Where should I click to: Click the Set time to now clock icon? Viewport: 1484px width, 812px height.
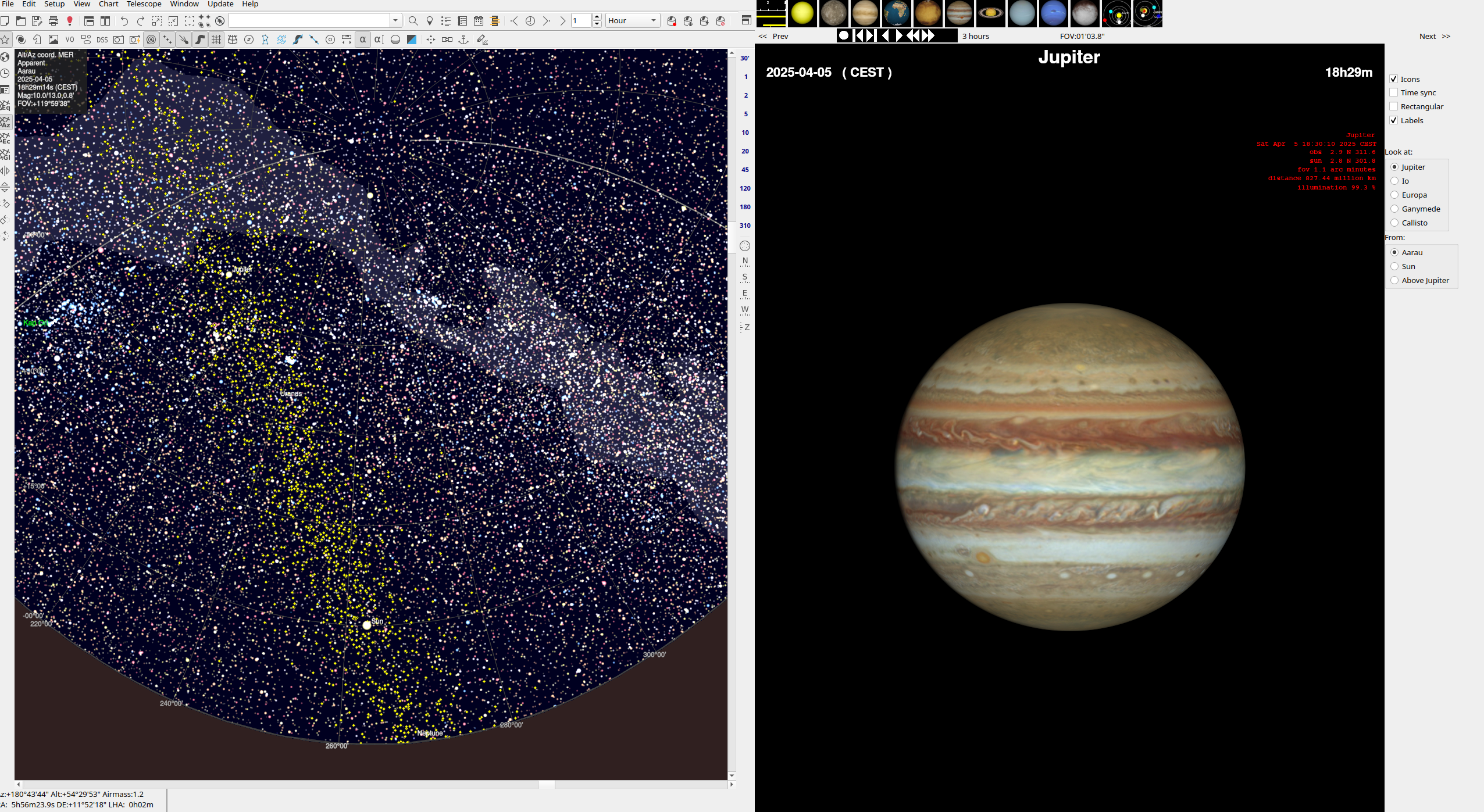pos(530,21)
